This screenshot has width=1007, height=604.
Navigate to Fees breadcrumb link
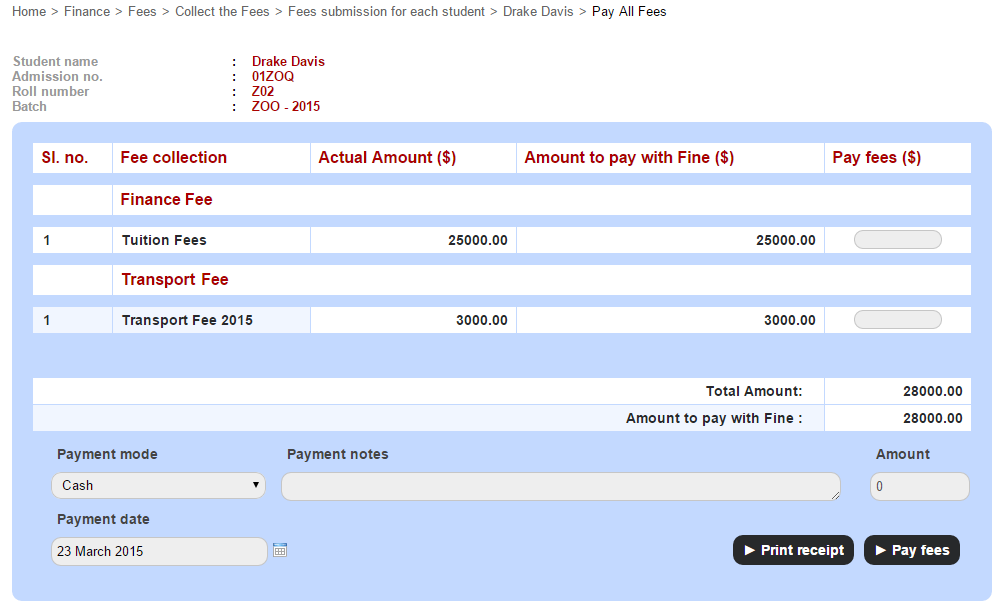pos(142,12)
